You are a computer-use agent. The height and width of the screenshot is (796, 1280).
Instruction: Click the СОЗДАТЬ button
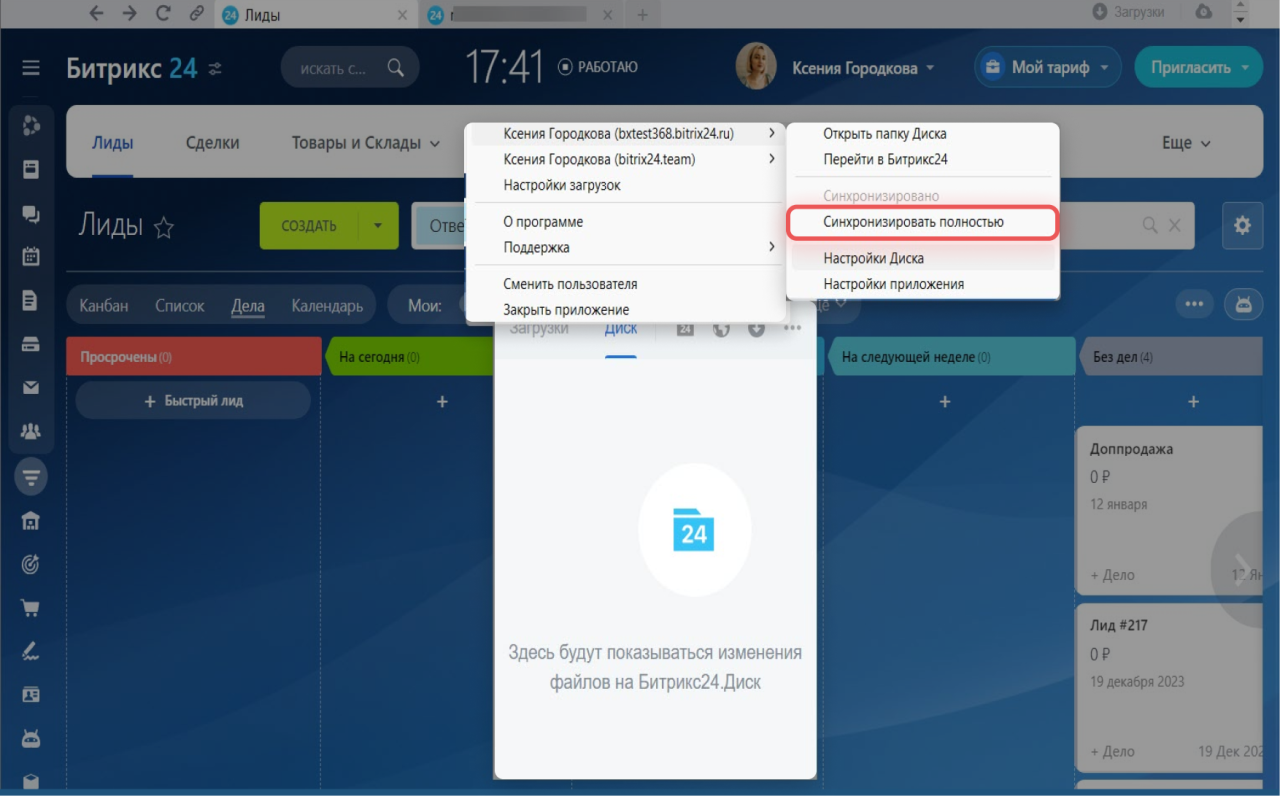[x=309, y=226]
